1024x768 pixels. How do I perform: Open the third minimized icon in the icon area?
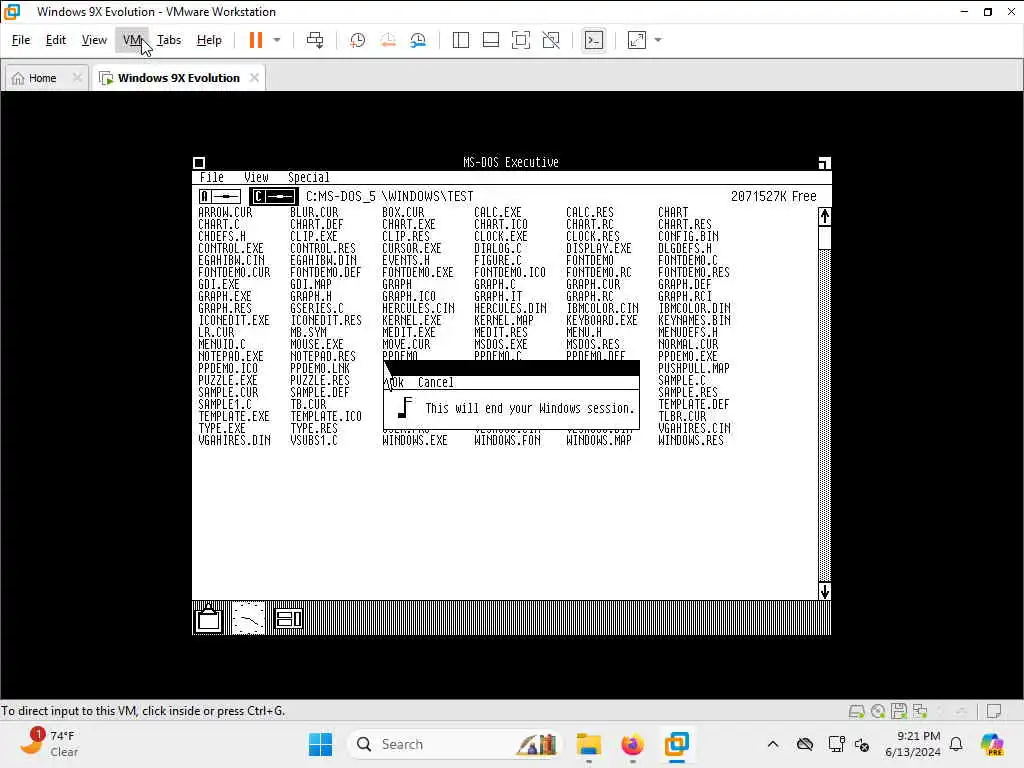[x=289, y=618]
